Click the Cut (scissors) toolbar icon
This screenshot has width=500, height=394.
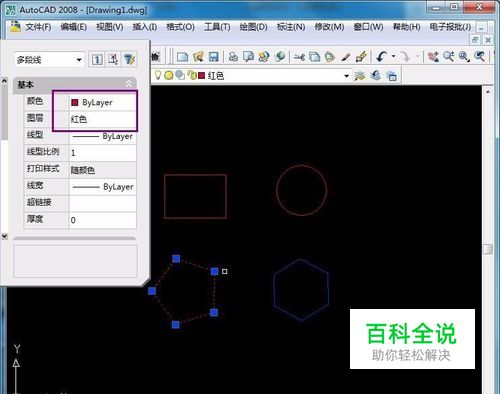(299, 57)
